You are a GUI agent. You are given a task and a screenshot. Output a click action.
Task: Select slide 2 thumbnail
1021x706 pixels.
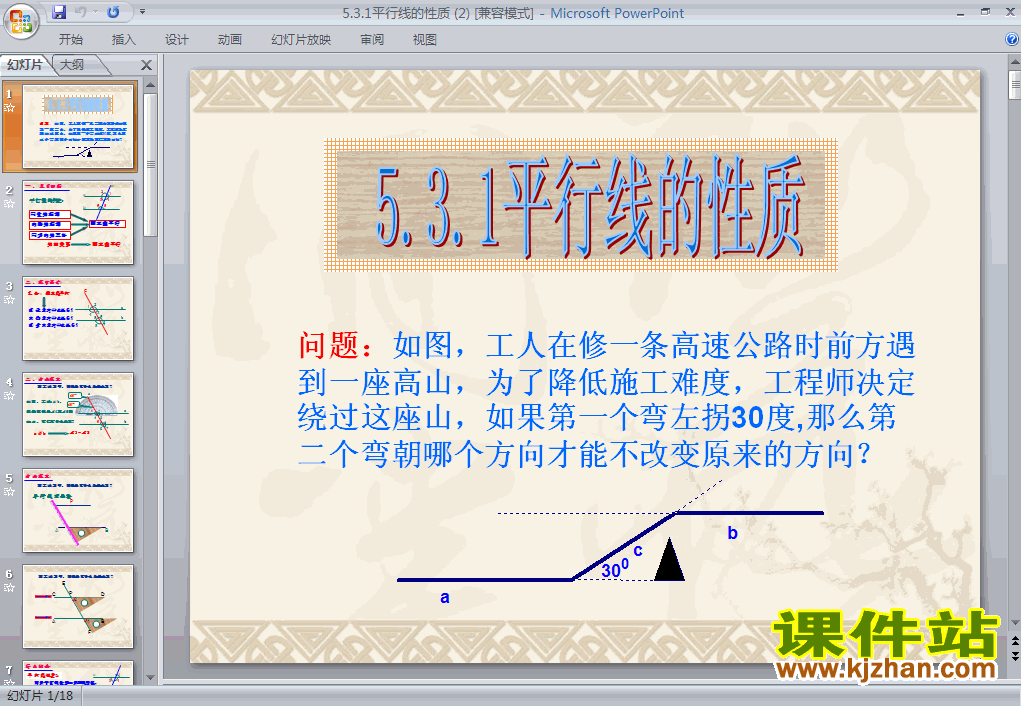coord(77,222)
